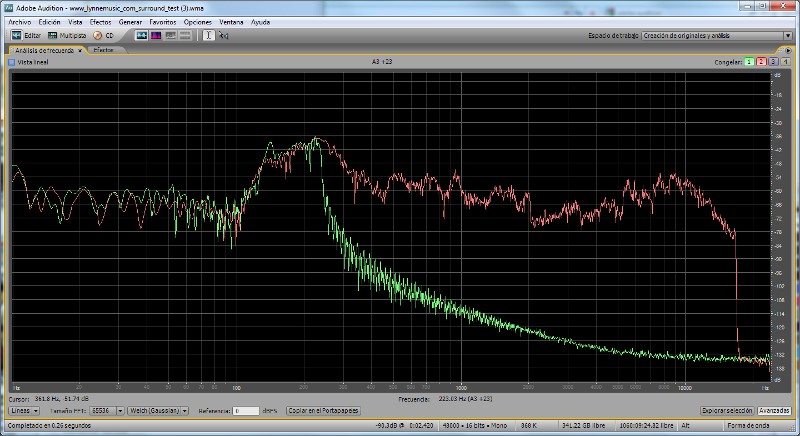Expand the Espacio de trabajo dropdown

point(787,35)
